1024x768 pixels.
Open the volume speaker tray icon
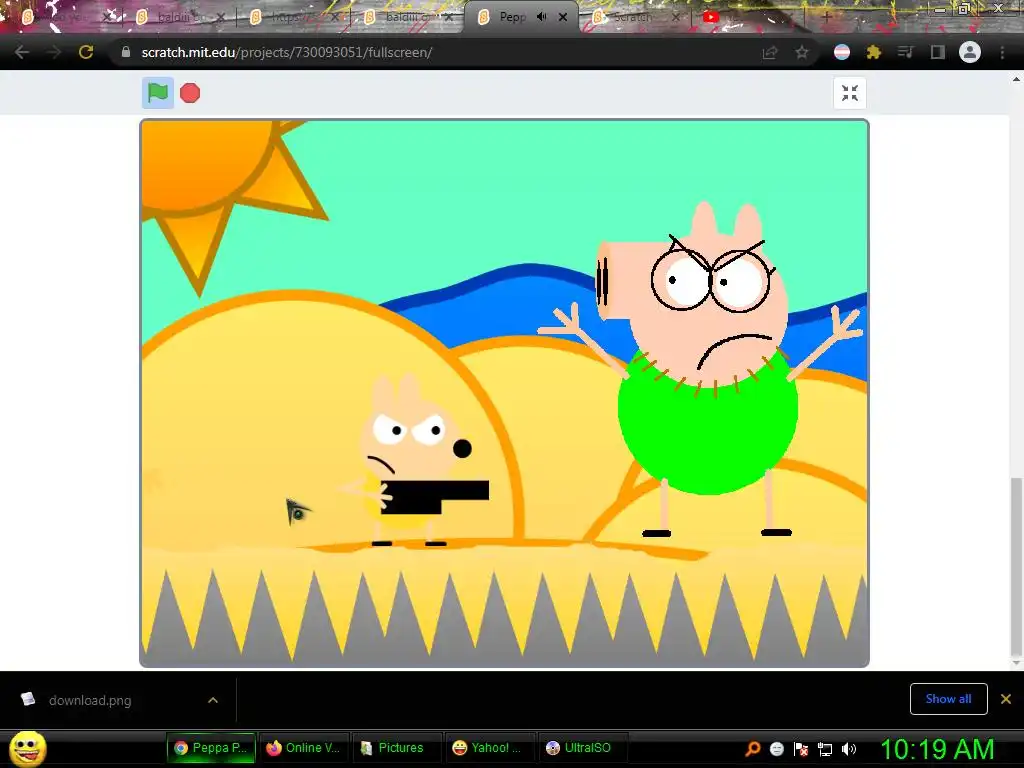pyautogui.click(x=849, y=748)
